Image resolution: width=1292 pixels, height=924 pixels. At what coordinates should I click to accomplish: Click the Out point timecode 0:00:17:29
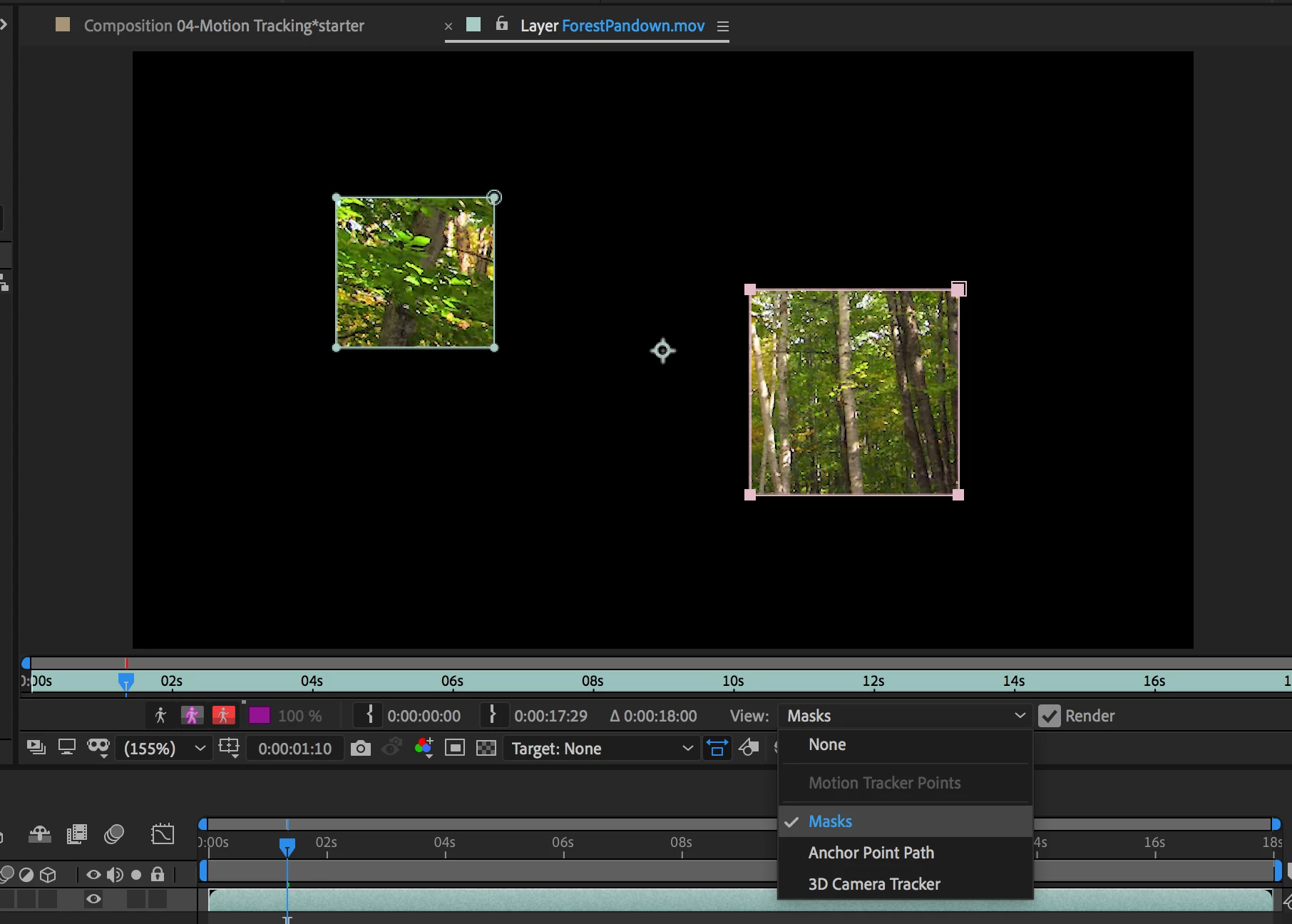tap(551, 716)
